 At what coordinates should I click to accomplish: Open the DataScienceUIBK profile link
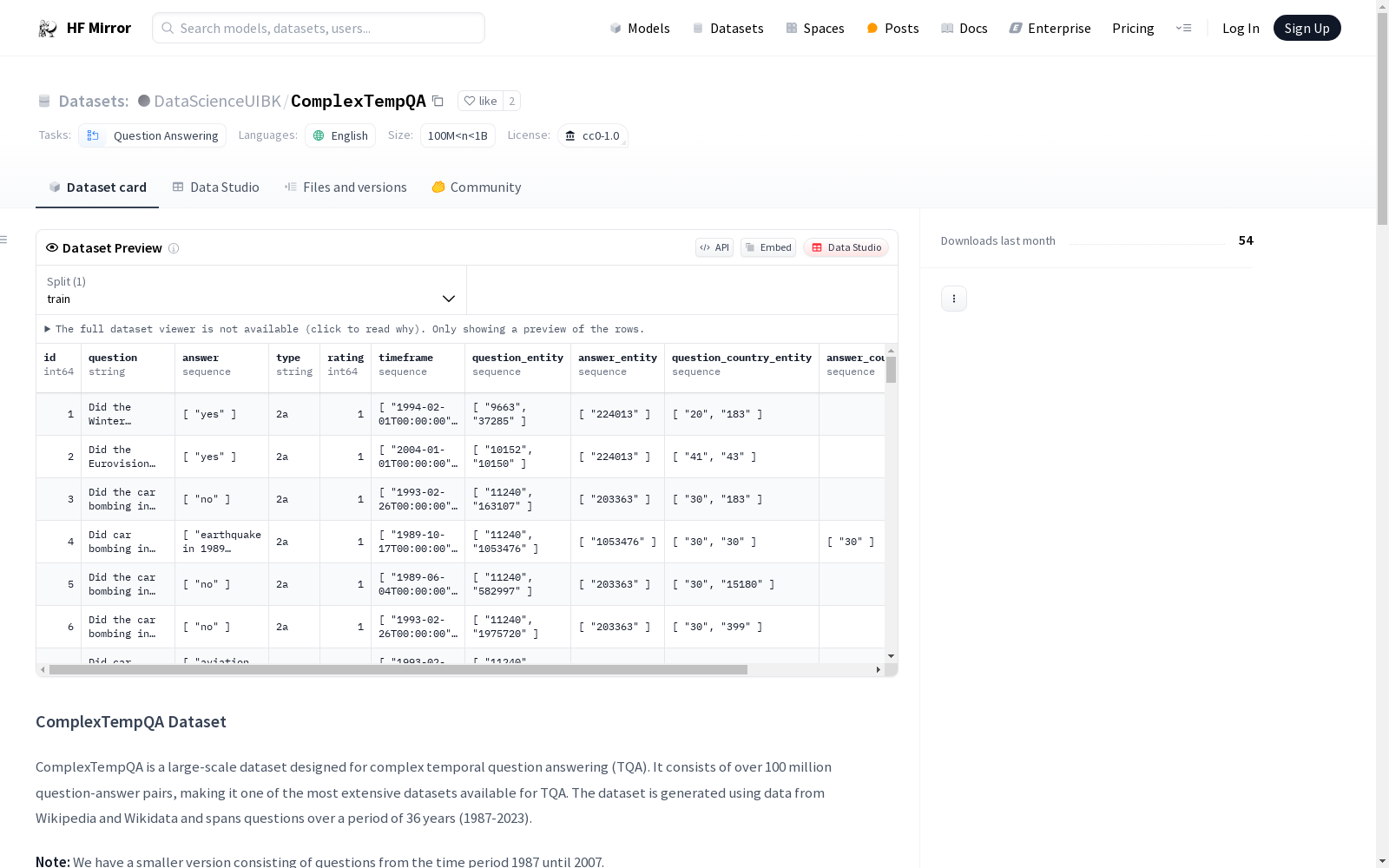pyautogui.click(x=217, y=101)
